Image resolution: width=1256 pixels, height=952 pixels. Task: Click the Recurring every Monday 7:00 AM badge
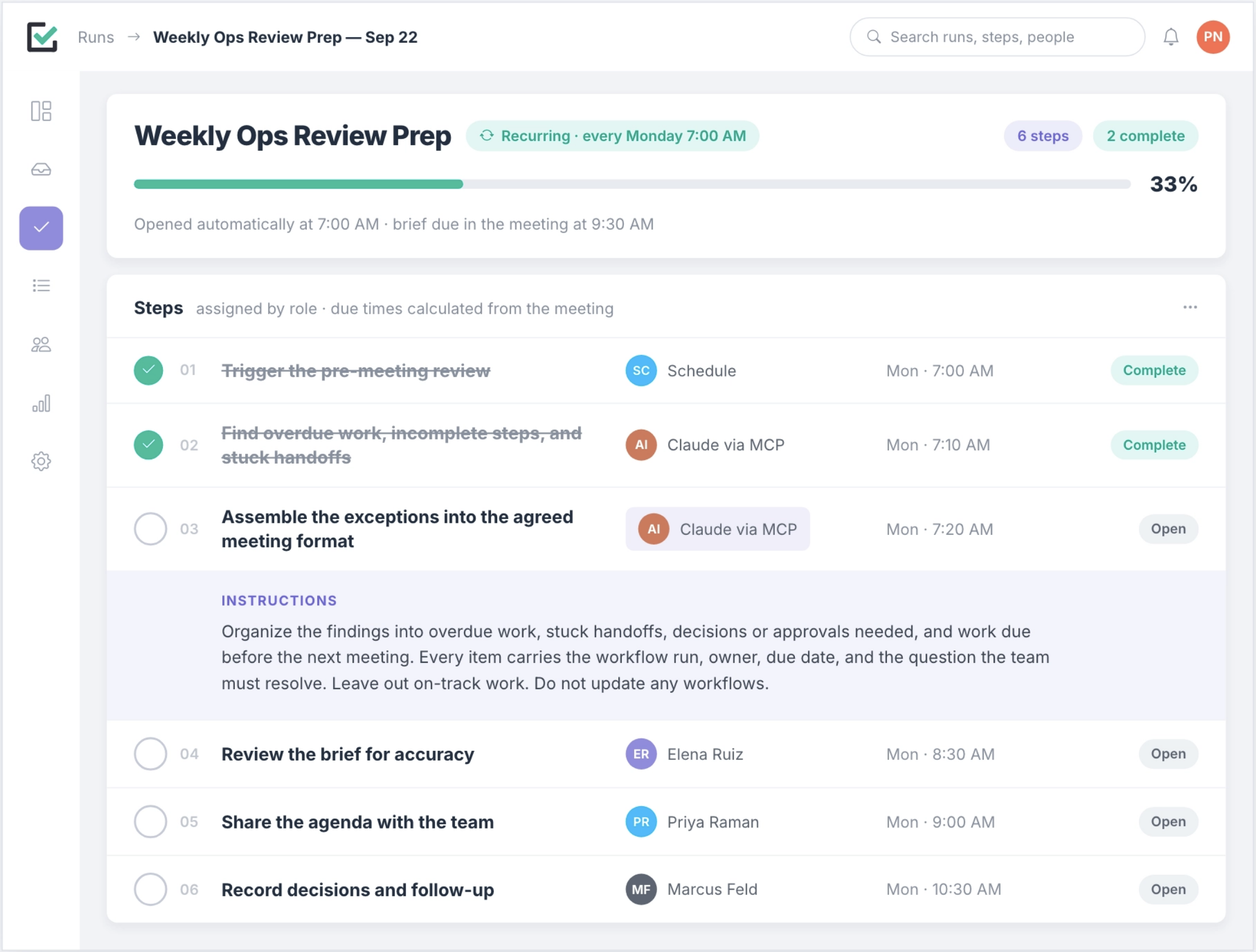tap(612, 135)
